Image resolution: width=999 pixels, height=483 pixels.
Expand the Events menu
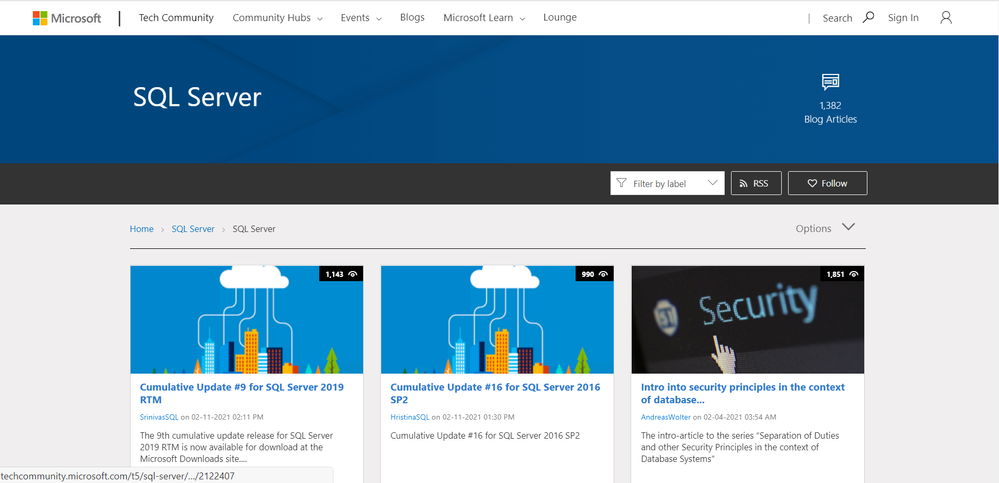361,18
